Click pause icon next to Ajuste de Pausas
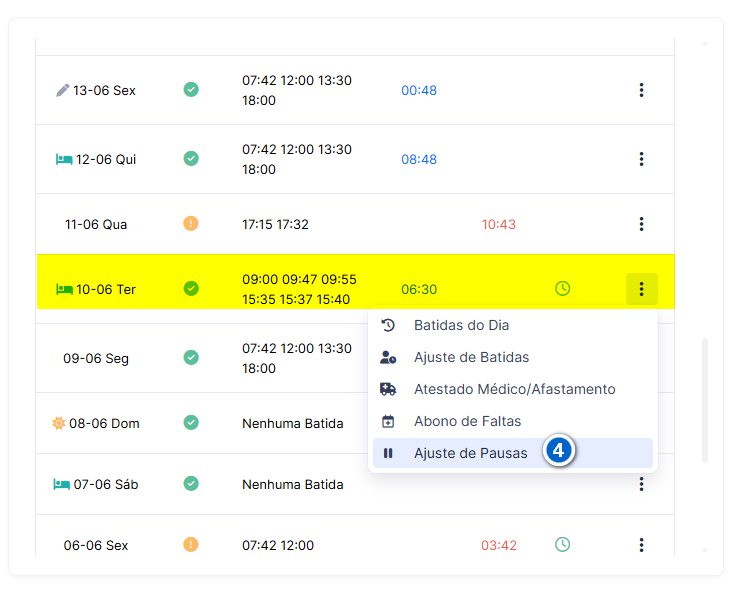This screenshot has height=591, width=733. tap(388, 453)
